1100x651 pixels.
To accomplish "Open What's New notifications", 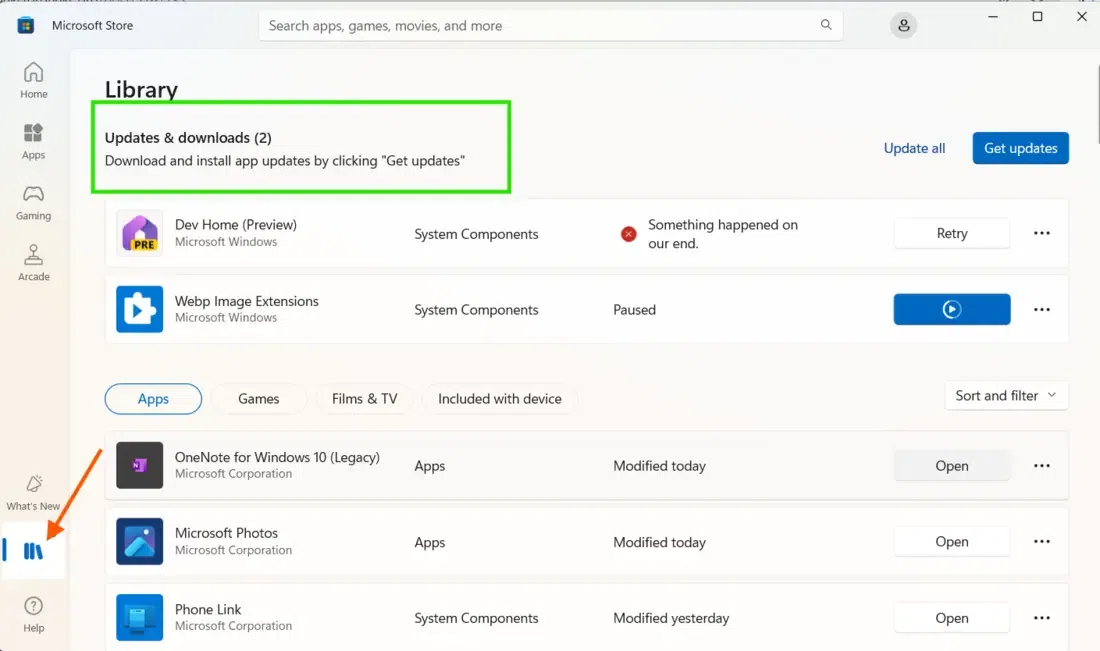I will [33, 492].
